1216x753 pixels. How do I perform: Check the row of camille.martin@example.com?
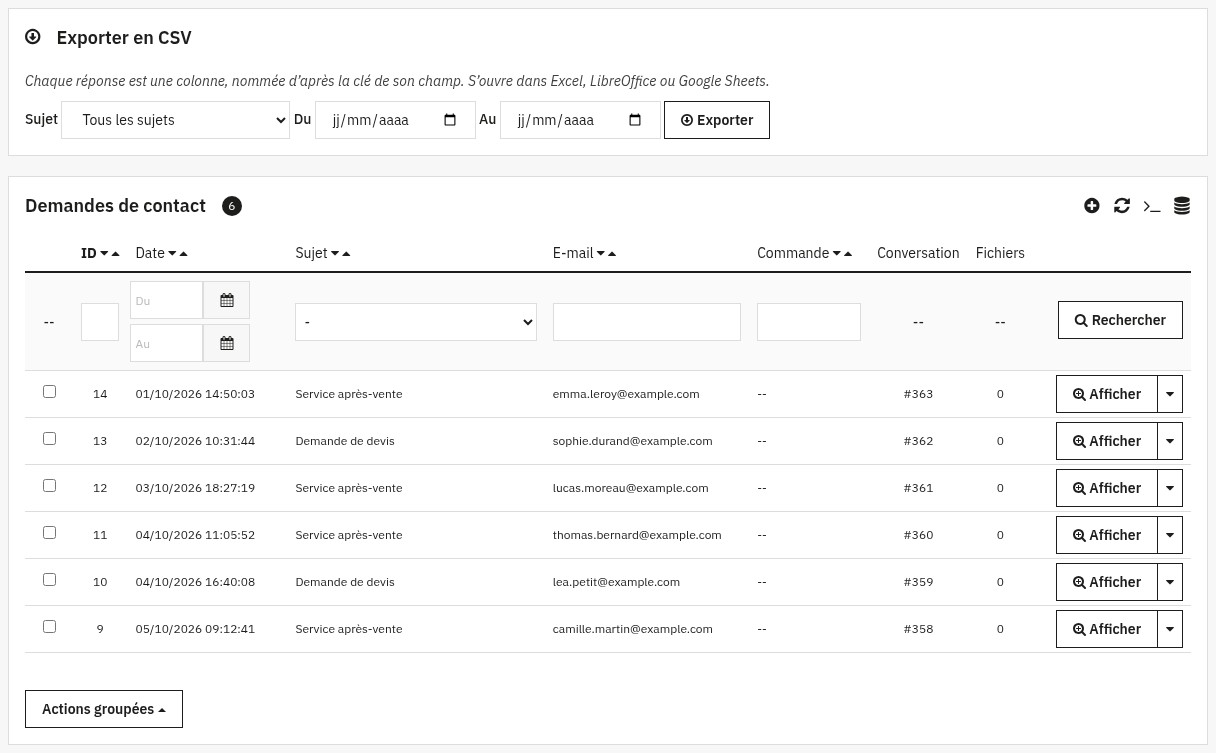click(49, 627)
